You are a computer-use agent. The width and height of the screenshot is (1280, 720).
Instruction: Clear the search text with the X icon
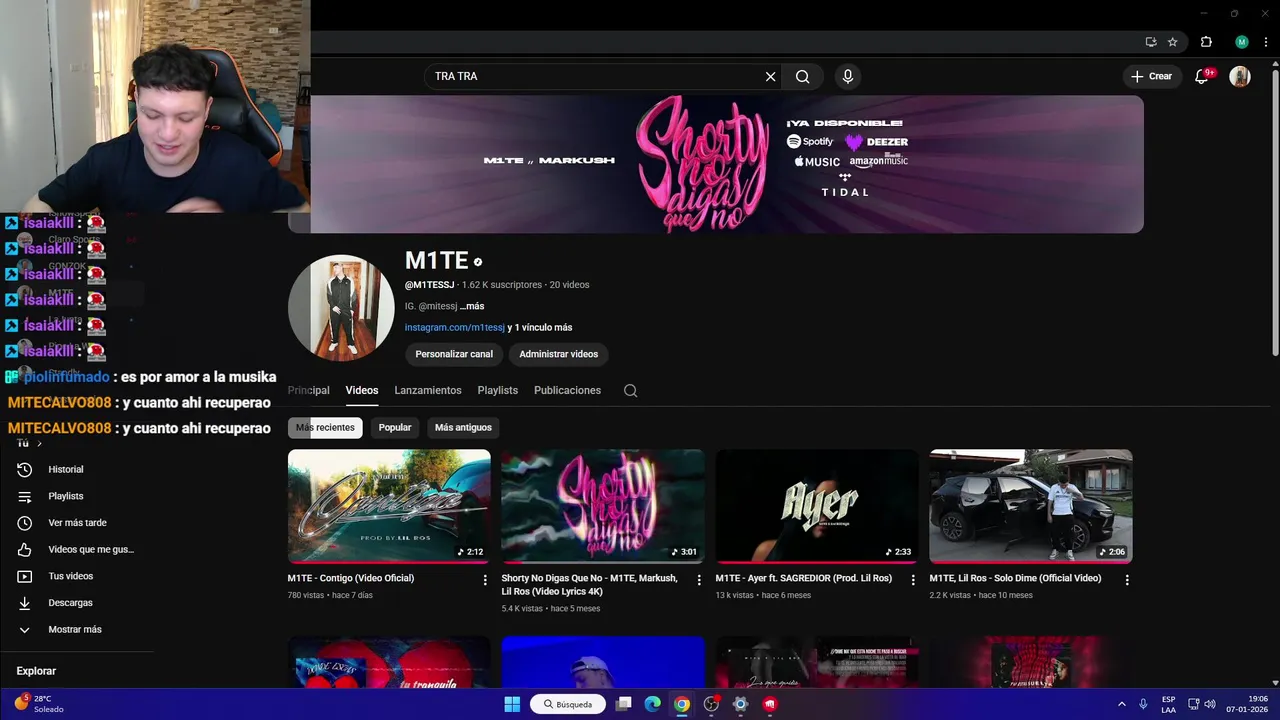point(770,76)
